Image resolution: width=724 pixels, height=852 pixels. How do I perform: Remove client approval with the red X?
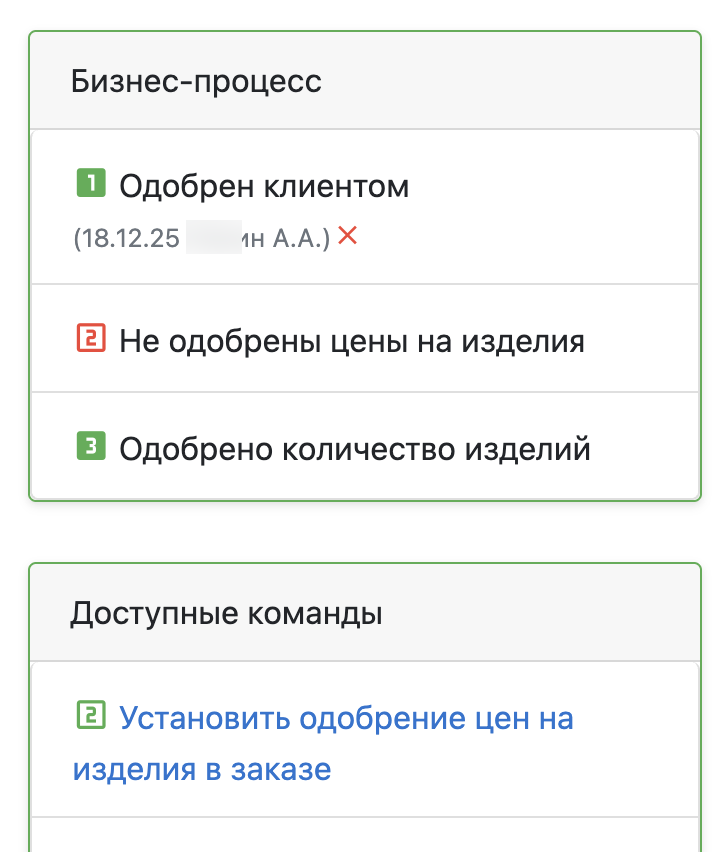[x=347, y=236]
